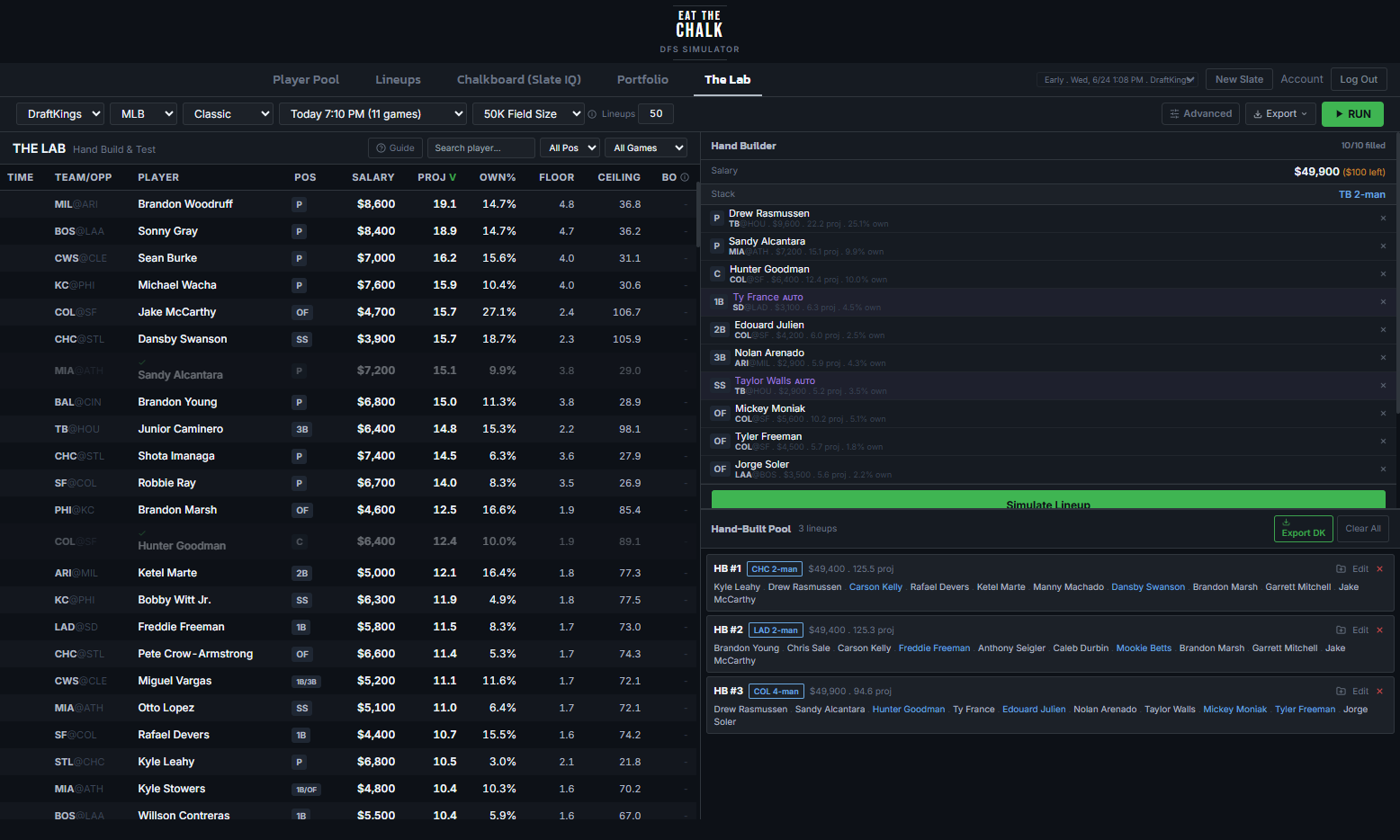
Task: Focus the Search player input field
Action: [x=481, y=148]
